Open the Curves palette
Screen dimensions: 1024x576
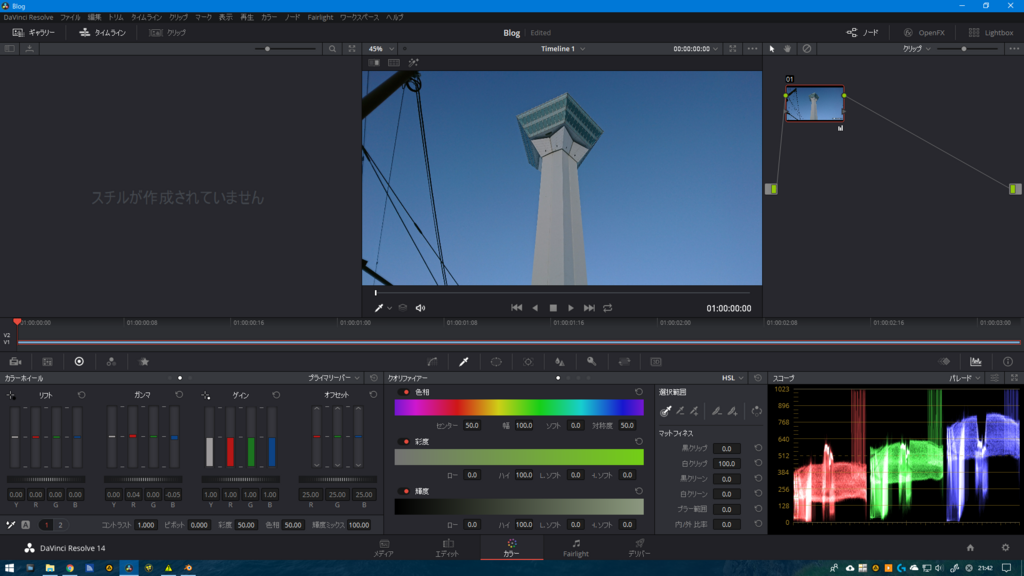tap(432, 362)
